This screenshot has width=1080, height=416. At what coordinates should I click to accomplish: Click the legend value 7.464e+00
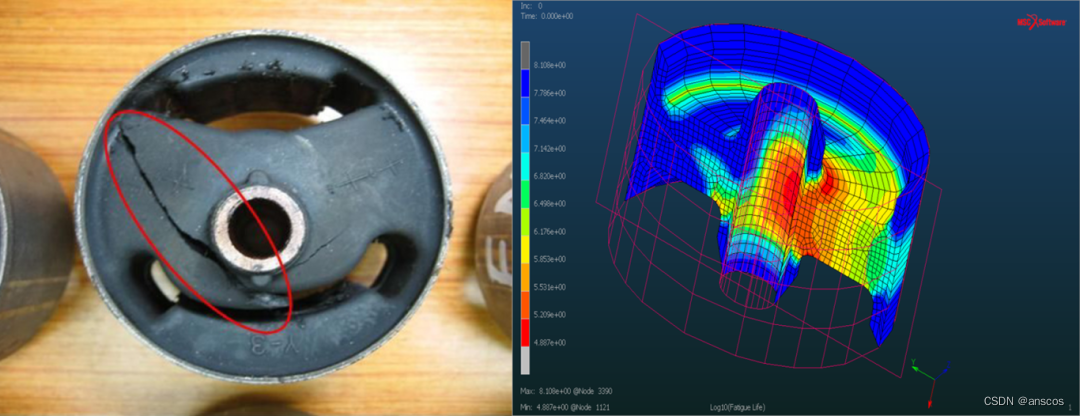pyautogui.click(x=551, y=121)
